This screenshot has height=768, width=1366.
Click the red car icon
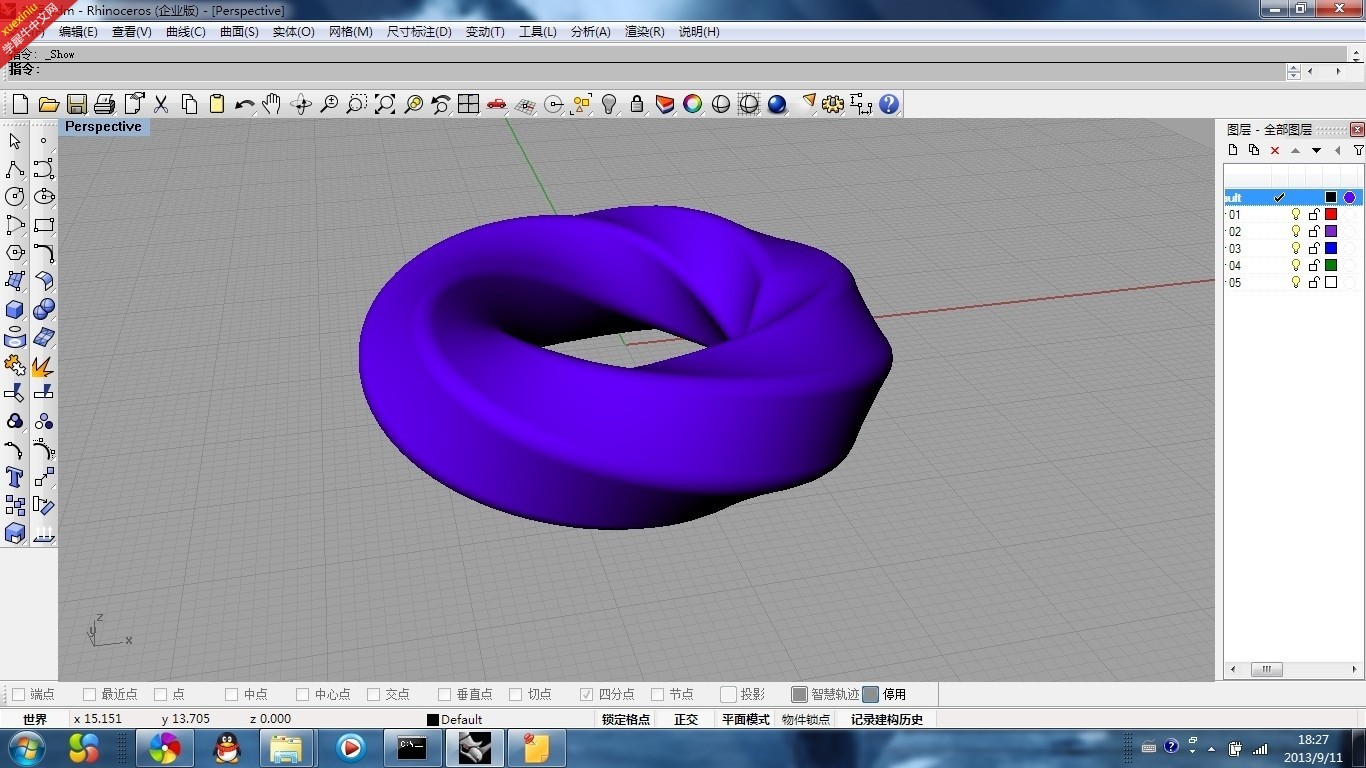point(497,104)
